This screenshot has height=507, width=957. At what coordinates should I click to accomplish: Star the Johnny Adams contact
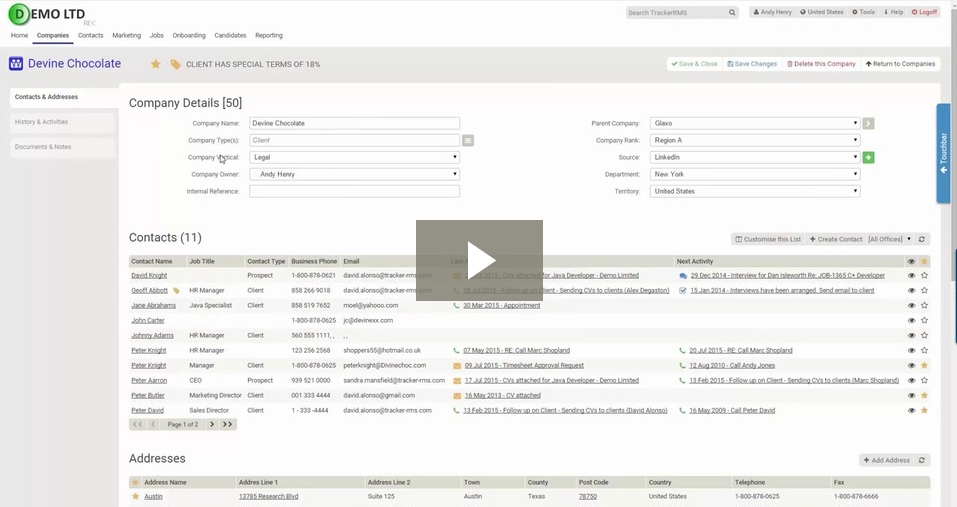point(924,335)
